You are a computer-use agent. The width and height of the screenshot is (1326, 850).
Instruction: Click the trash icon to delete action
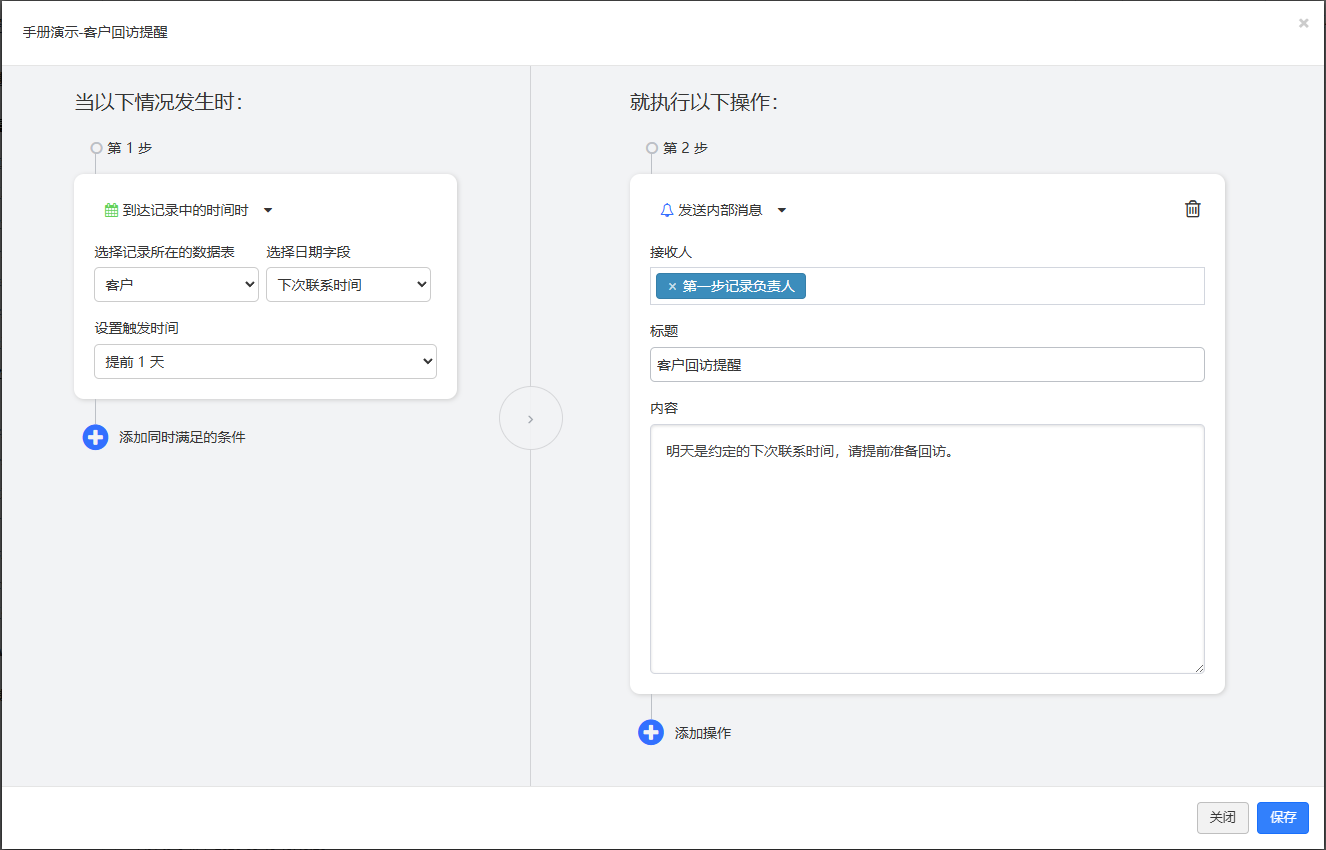tap(1192, 209)
